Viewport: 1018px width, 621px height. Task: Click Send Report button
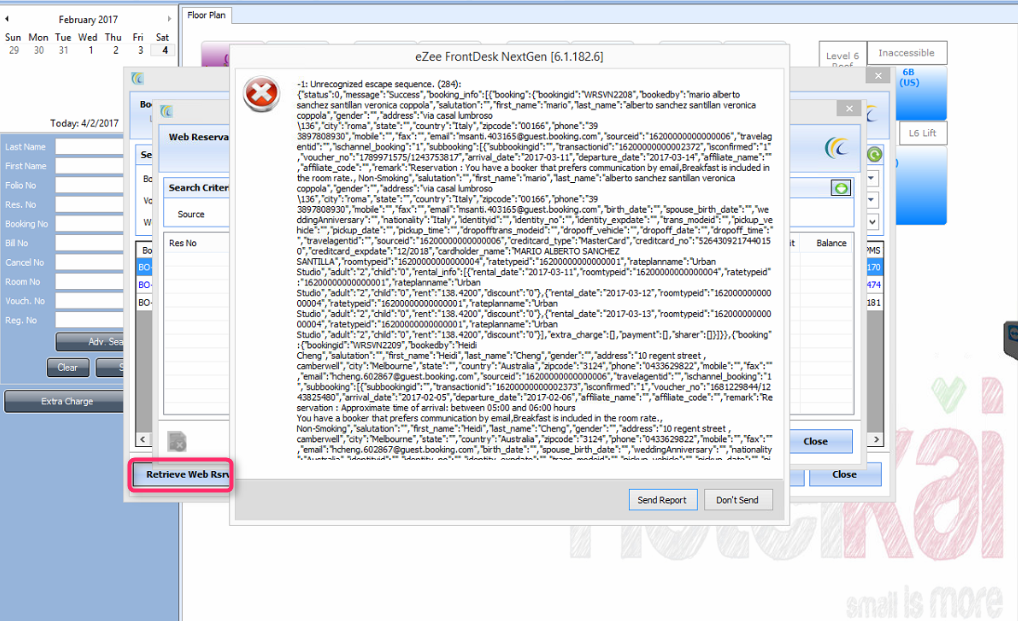click(x=663, y=500)
